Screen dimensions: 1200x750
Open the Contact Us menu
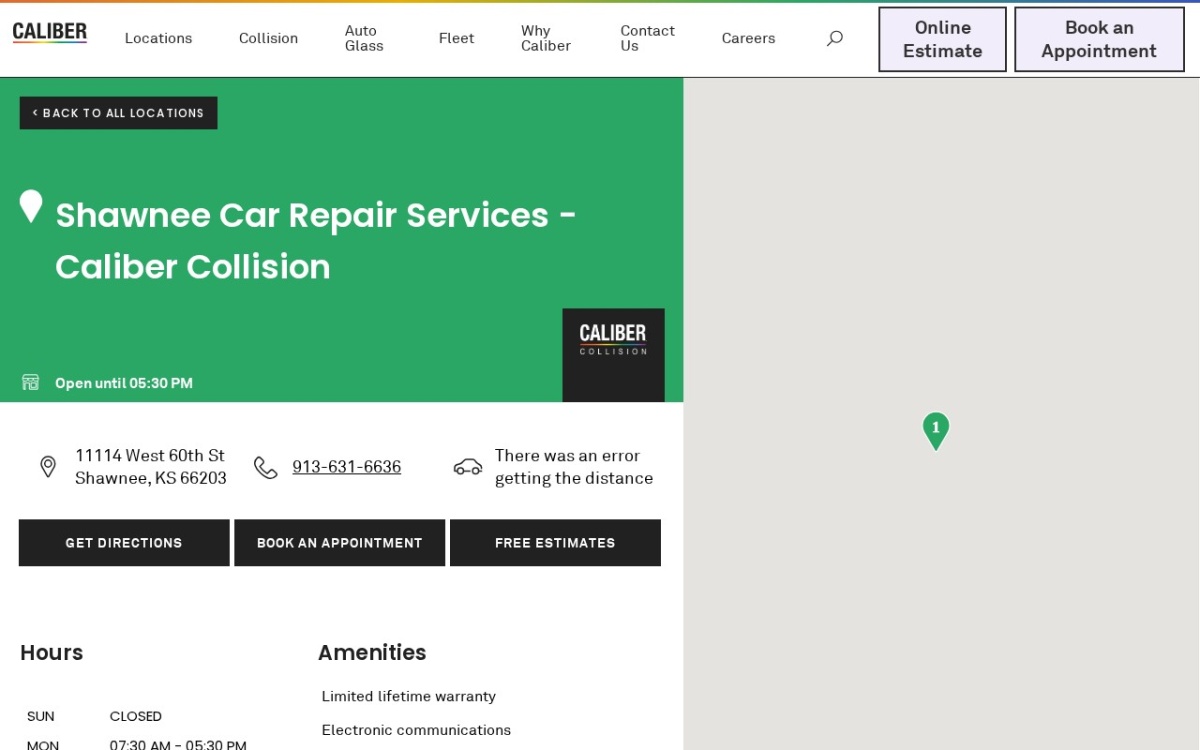[x=647, y=38]
